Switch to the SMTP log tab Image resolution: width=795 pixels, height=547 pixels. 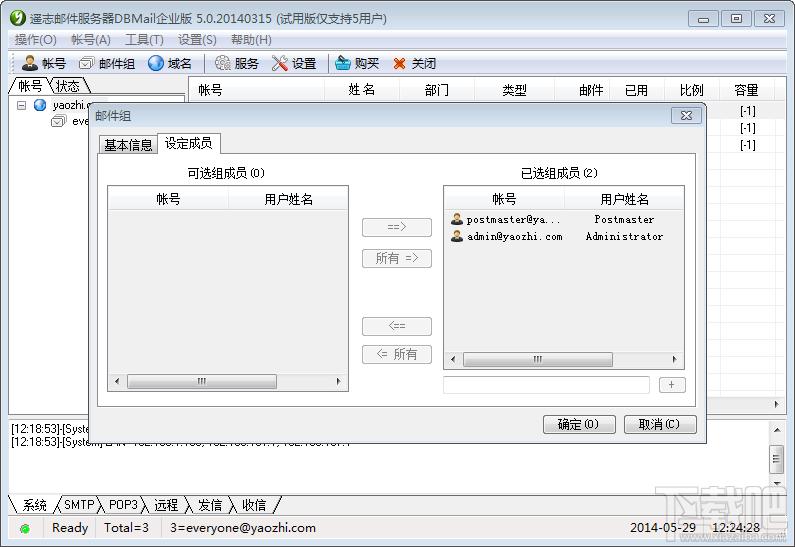click(79, 504)
